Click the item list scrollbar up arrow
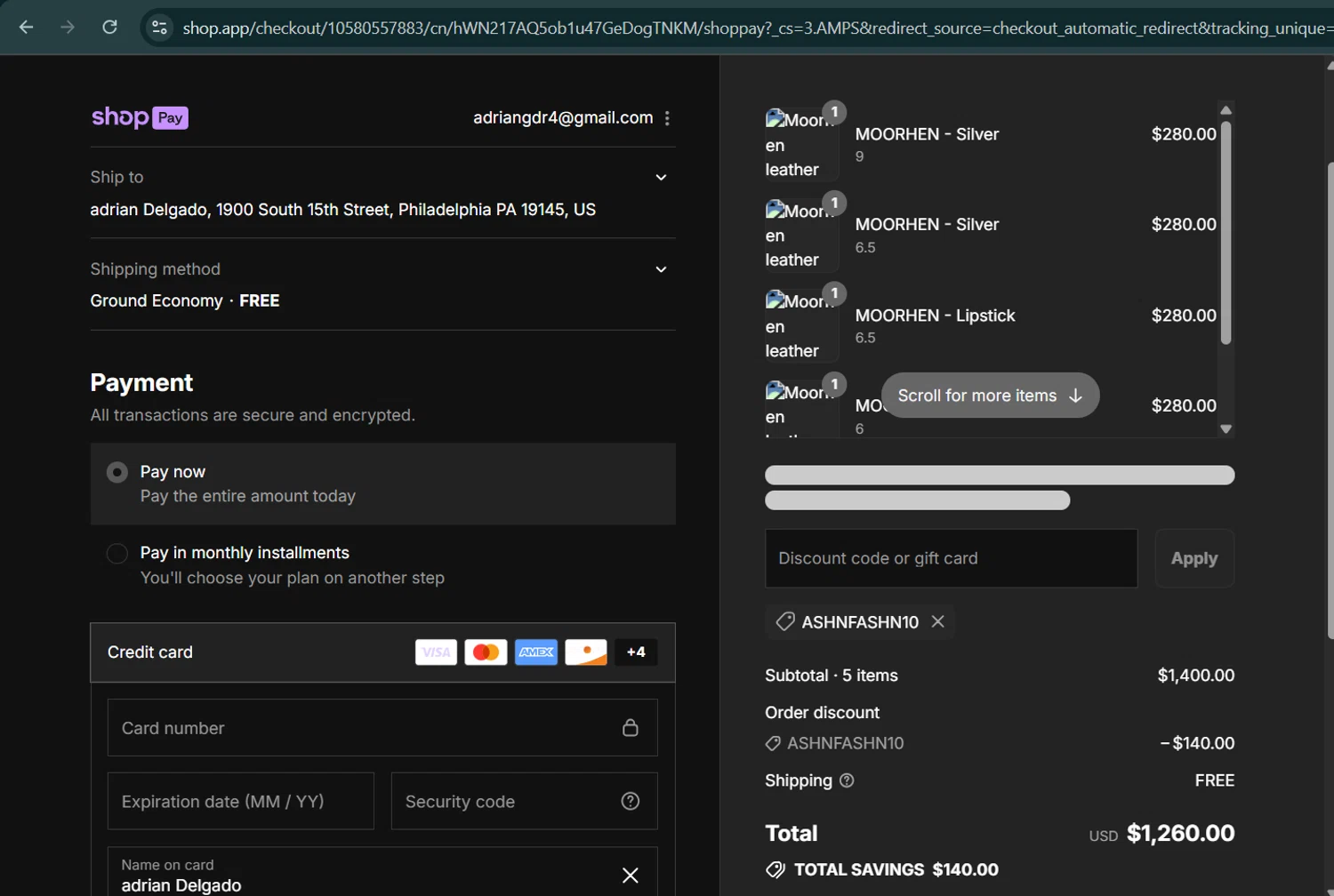The image size is (1334, 896). (x=1226, y=110)
